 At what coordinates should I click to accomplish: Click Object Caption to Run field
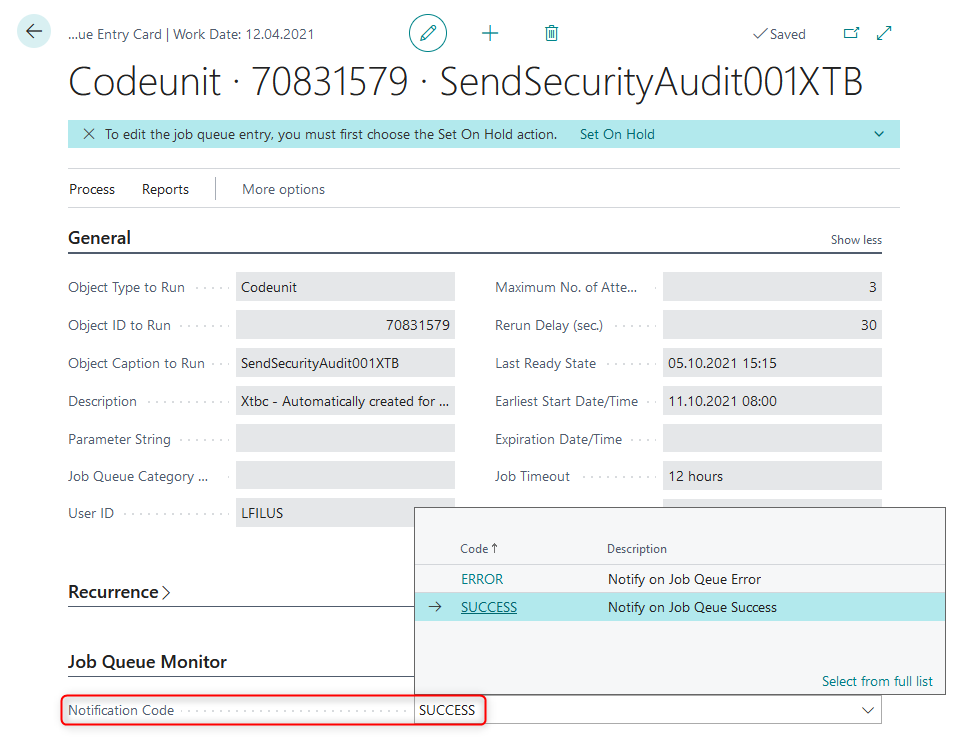coord(345,363)
